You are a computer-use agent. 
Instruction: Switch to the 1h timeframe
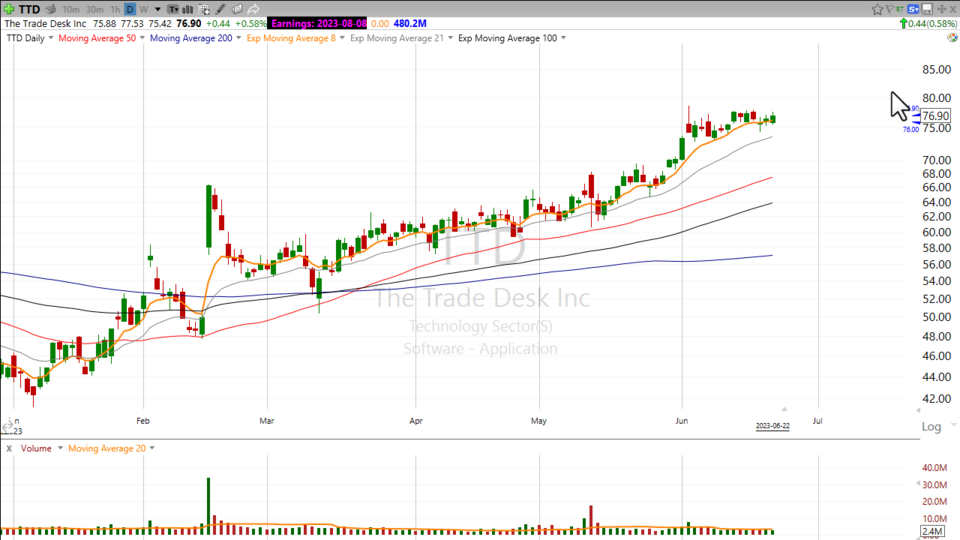pyautogui.click(x=115, y=9)
